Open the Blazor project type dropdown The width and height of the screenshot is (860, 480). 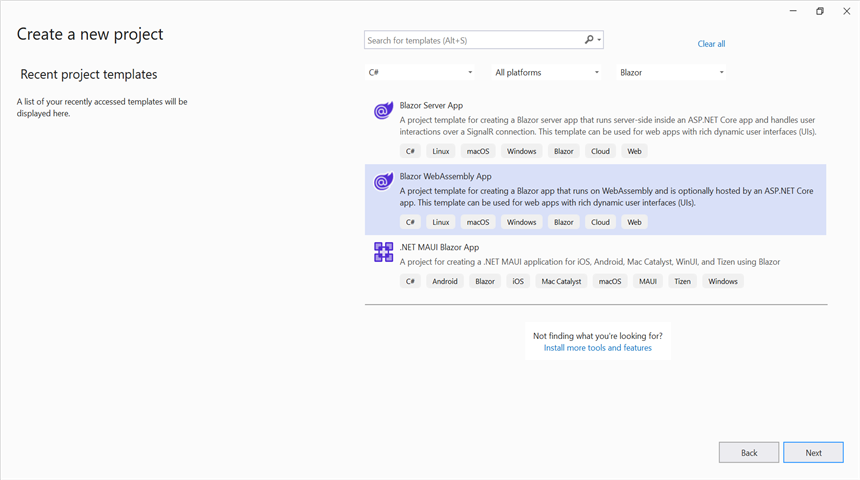671,72
